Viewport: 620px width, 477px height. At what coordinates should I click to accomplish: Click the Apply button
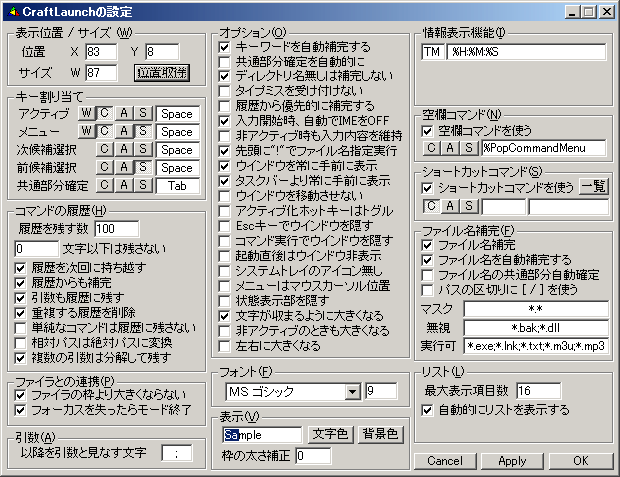pyautogui.click(x=512, y=461)
